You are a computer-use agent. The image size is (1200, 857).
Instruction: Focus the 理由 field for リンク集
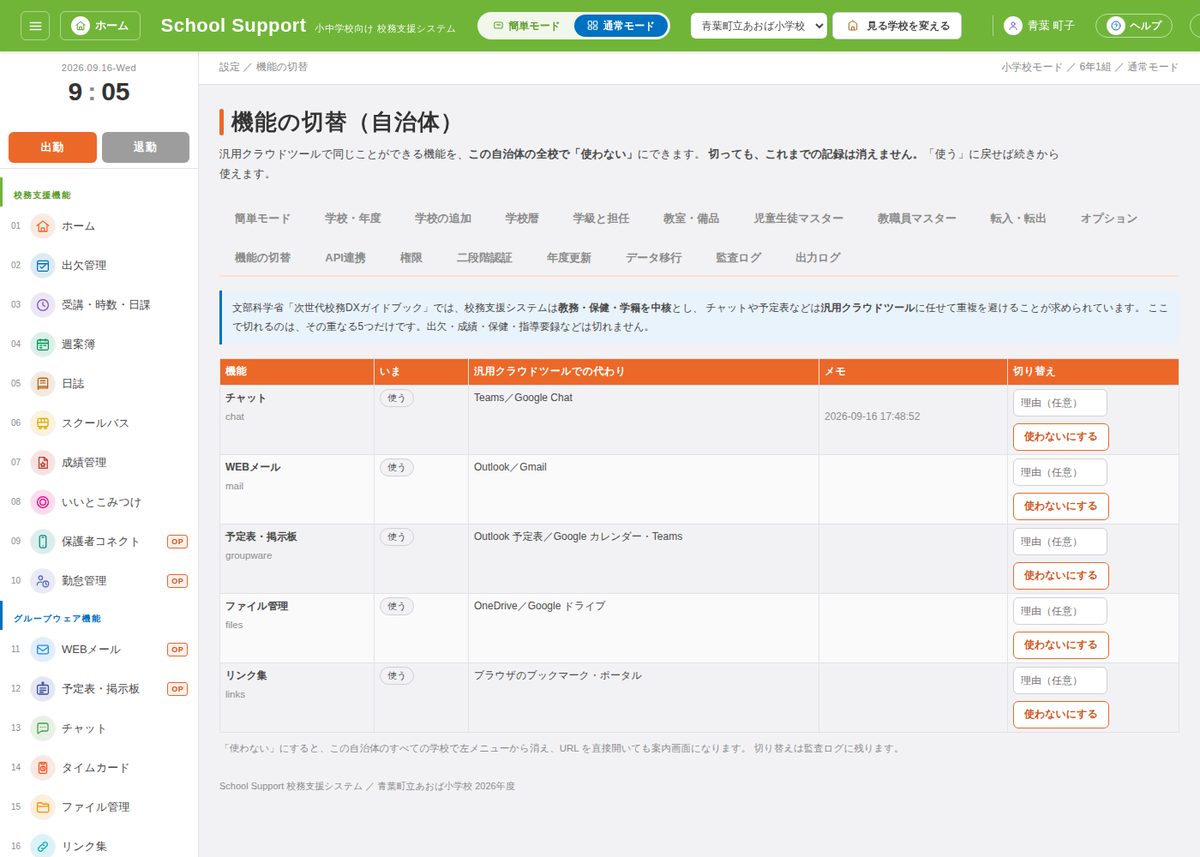(x=1060, y=681)
